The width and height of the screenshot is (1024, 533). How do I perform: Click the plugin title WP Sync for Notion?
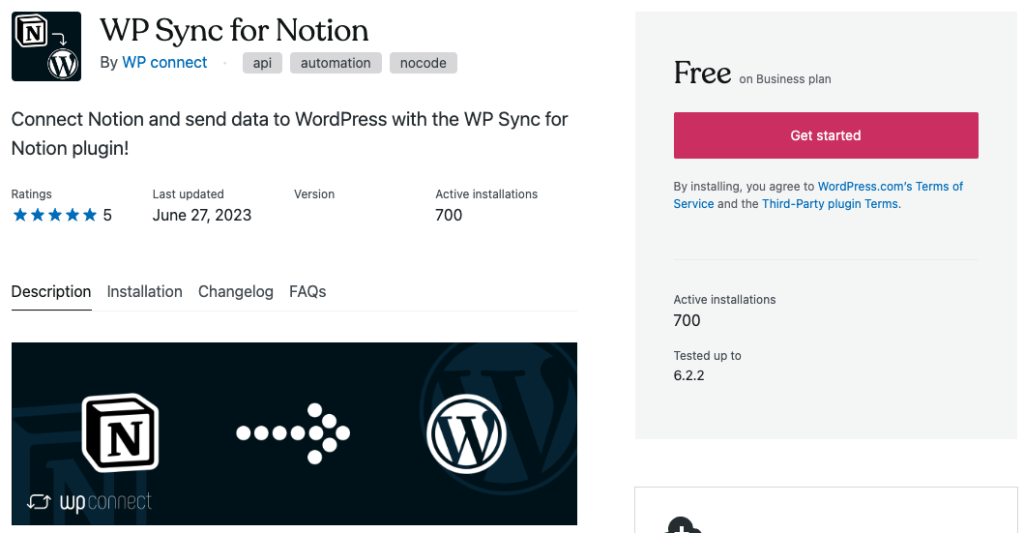click(234, 30)
